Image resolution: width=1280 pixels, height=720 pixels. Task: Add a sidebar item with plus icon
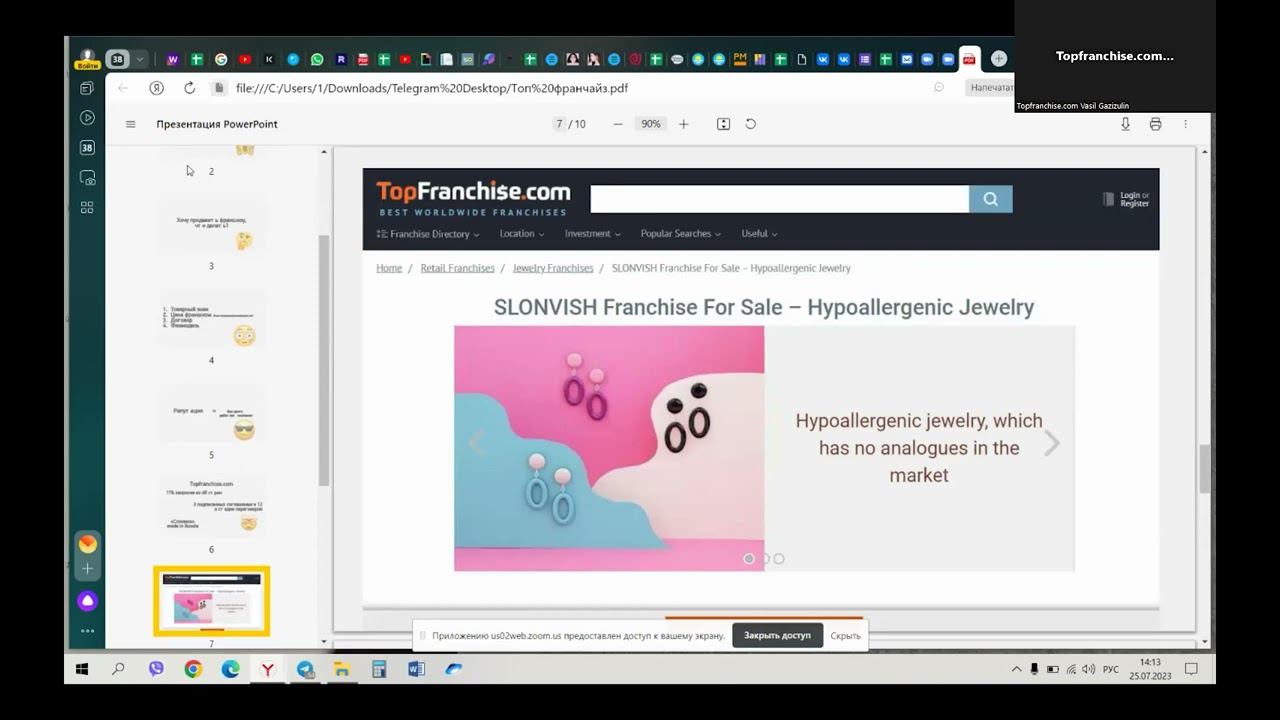[x=88, y=569]
